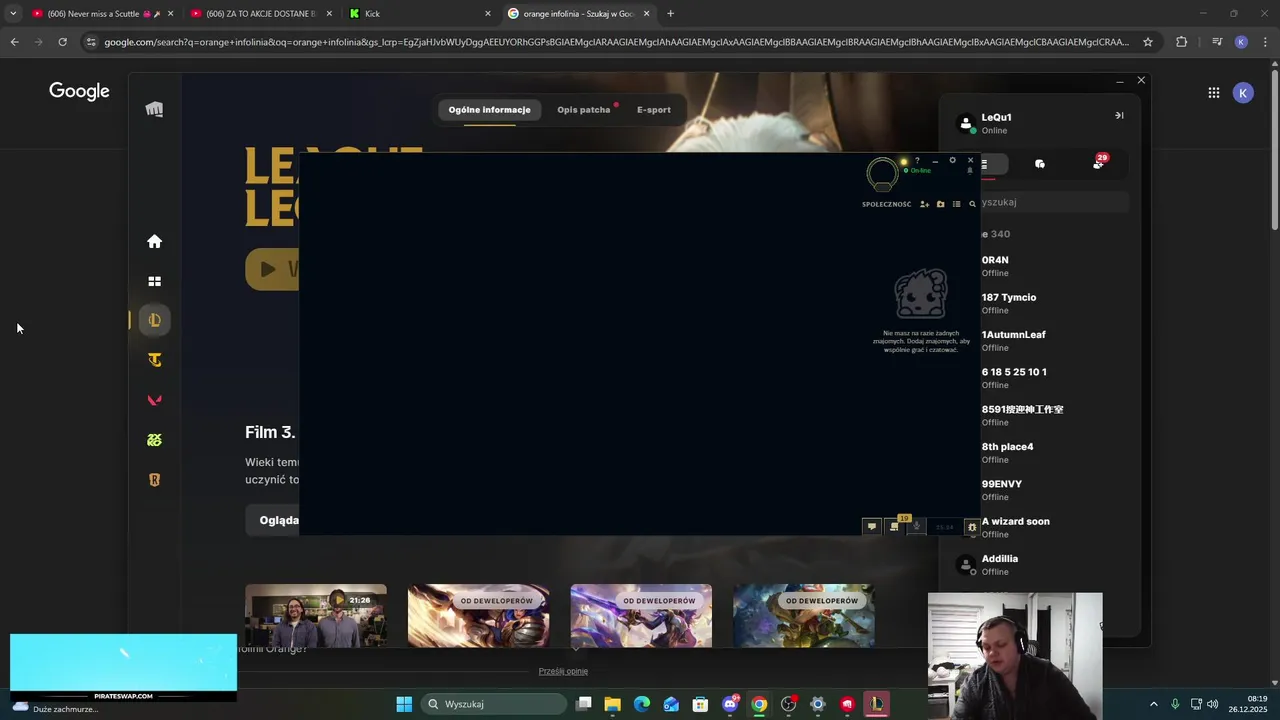Click Chrome address bar URL
Viewport: 1280px width, 720px height.
(616, 42)
